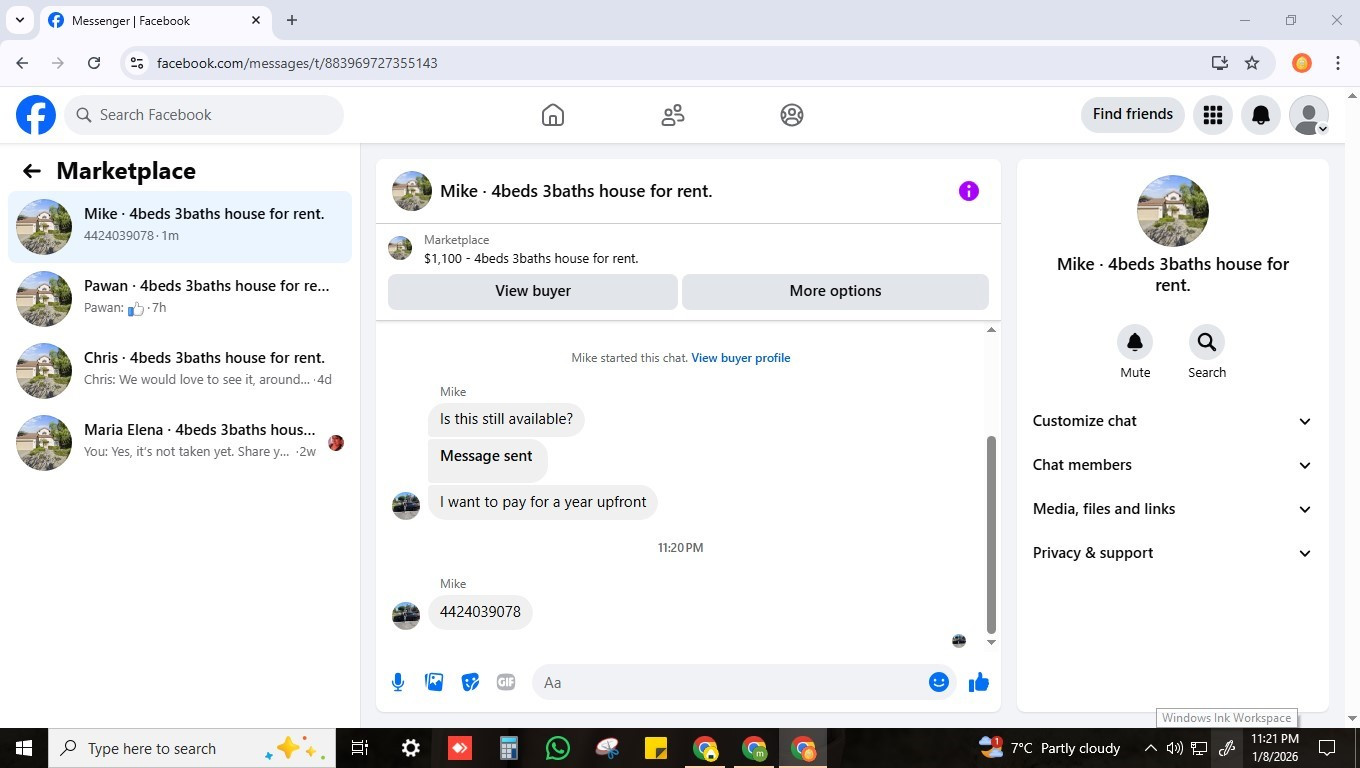The image size is (1360, 768).
Task: Click the Marketplace back arrow
Action: coord(32,171)
